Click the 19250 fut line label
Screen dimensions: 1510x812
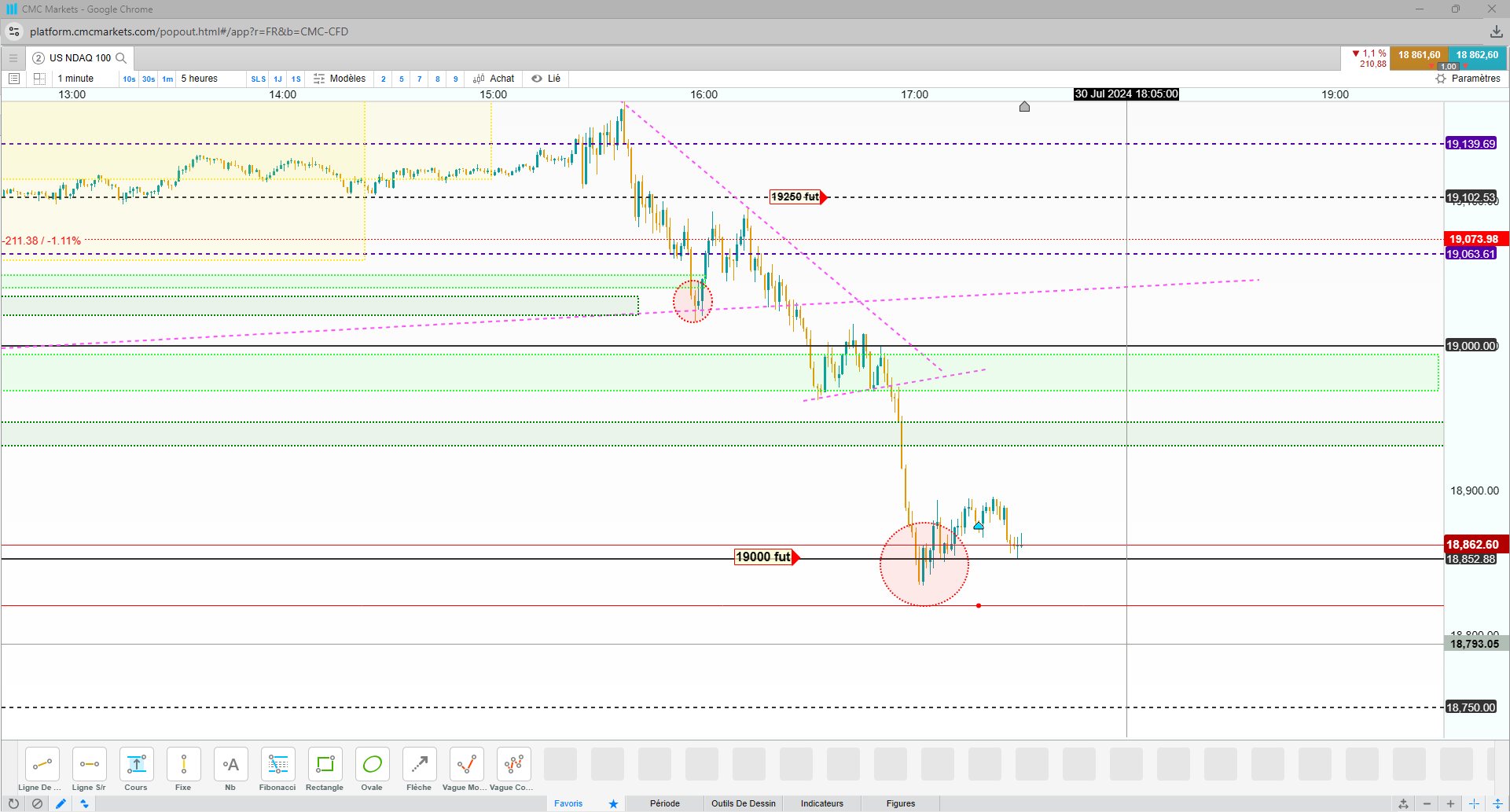(x=799, y=197)
